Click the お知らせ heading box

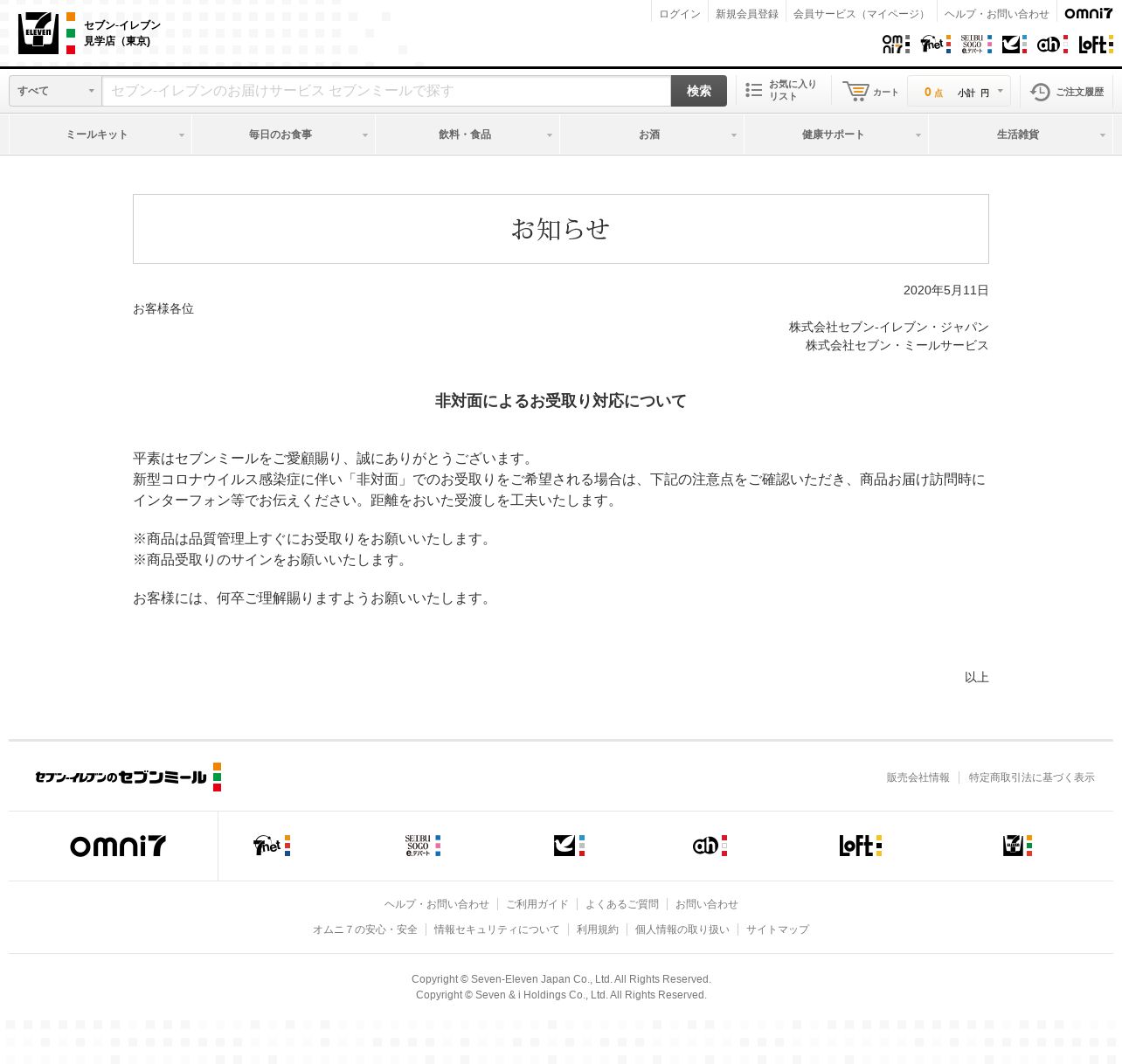pos(561,229)
